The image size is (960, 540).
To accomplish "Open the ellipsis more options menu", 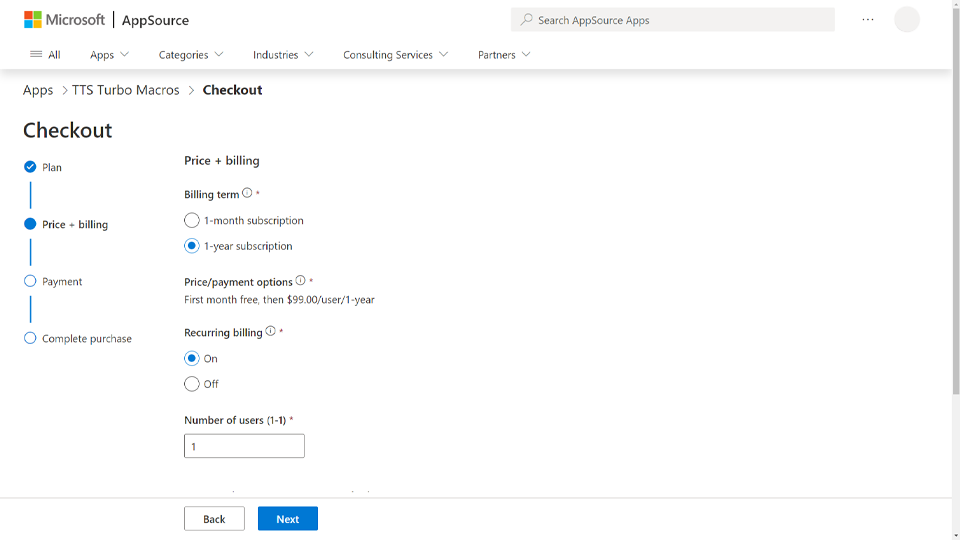I will click(867, 20).
